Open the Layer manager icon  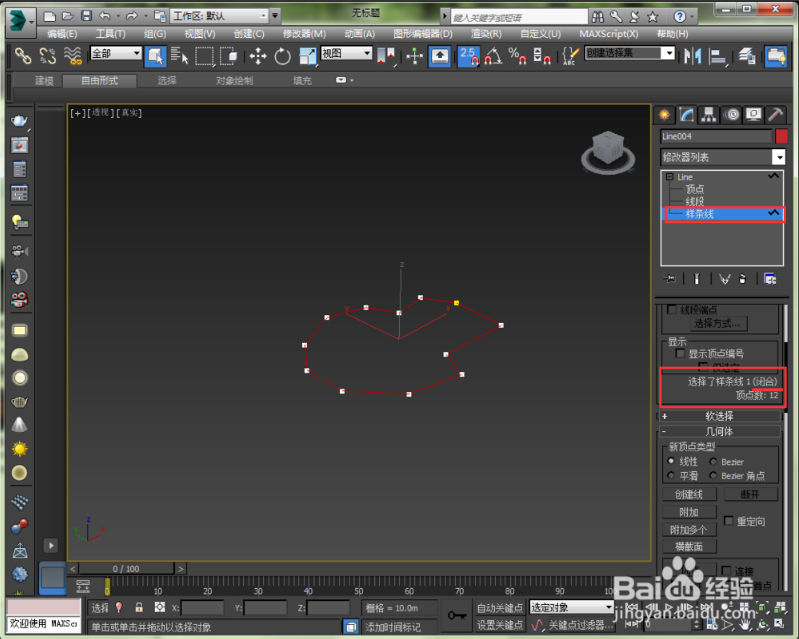[x=747, y=56]
